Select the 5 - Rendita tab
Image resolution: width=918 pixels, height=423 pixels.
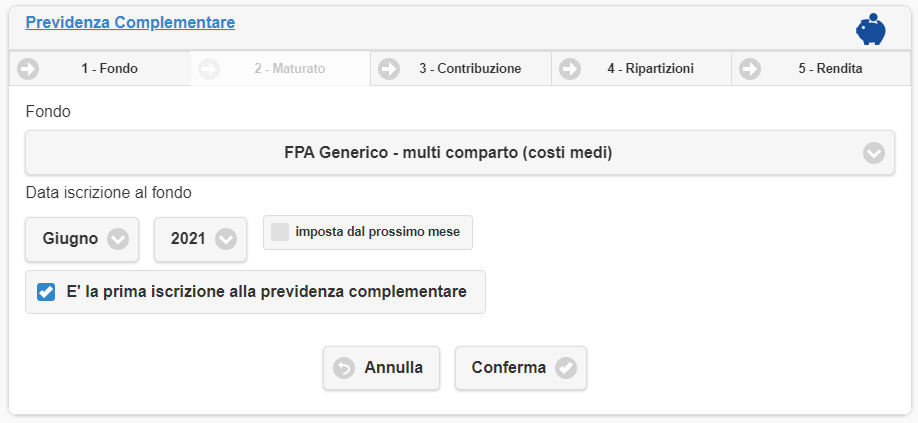(x=830, y=69)
